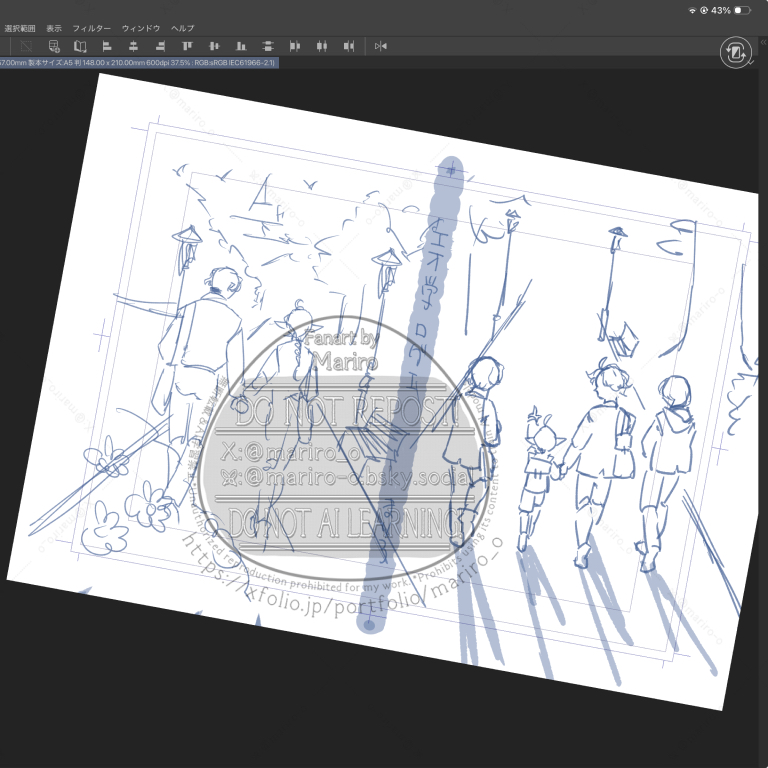Click the align vertical centers icon

tap(214, 46)
